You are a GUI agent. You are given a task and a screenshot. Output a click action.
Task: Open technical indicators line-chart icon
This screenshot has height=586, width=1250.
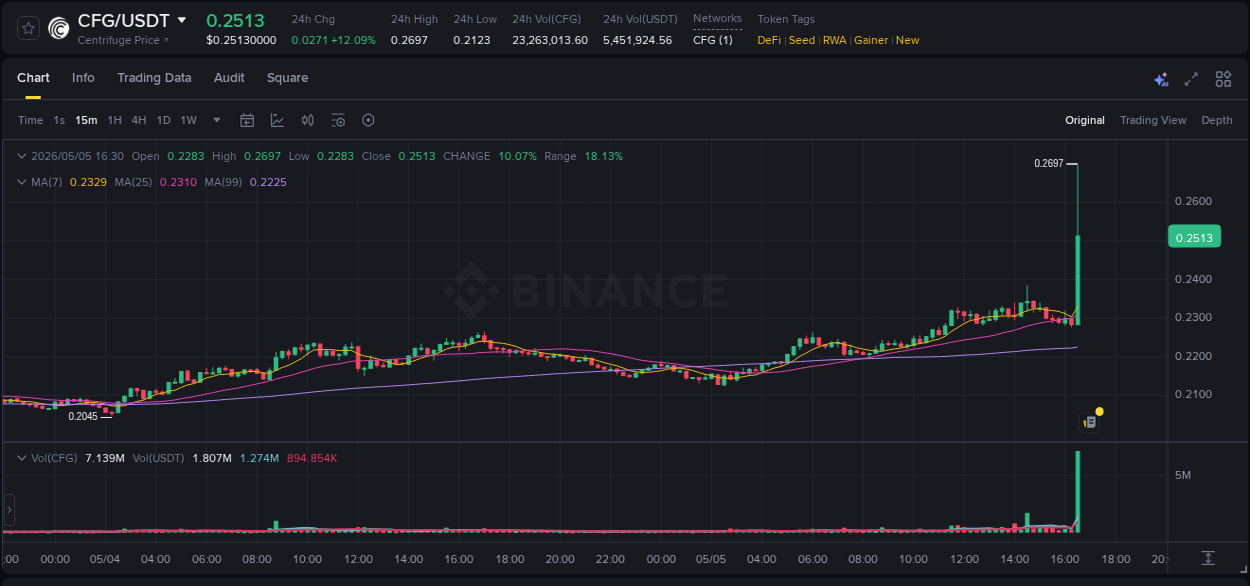tap(277, 120)
